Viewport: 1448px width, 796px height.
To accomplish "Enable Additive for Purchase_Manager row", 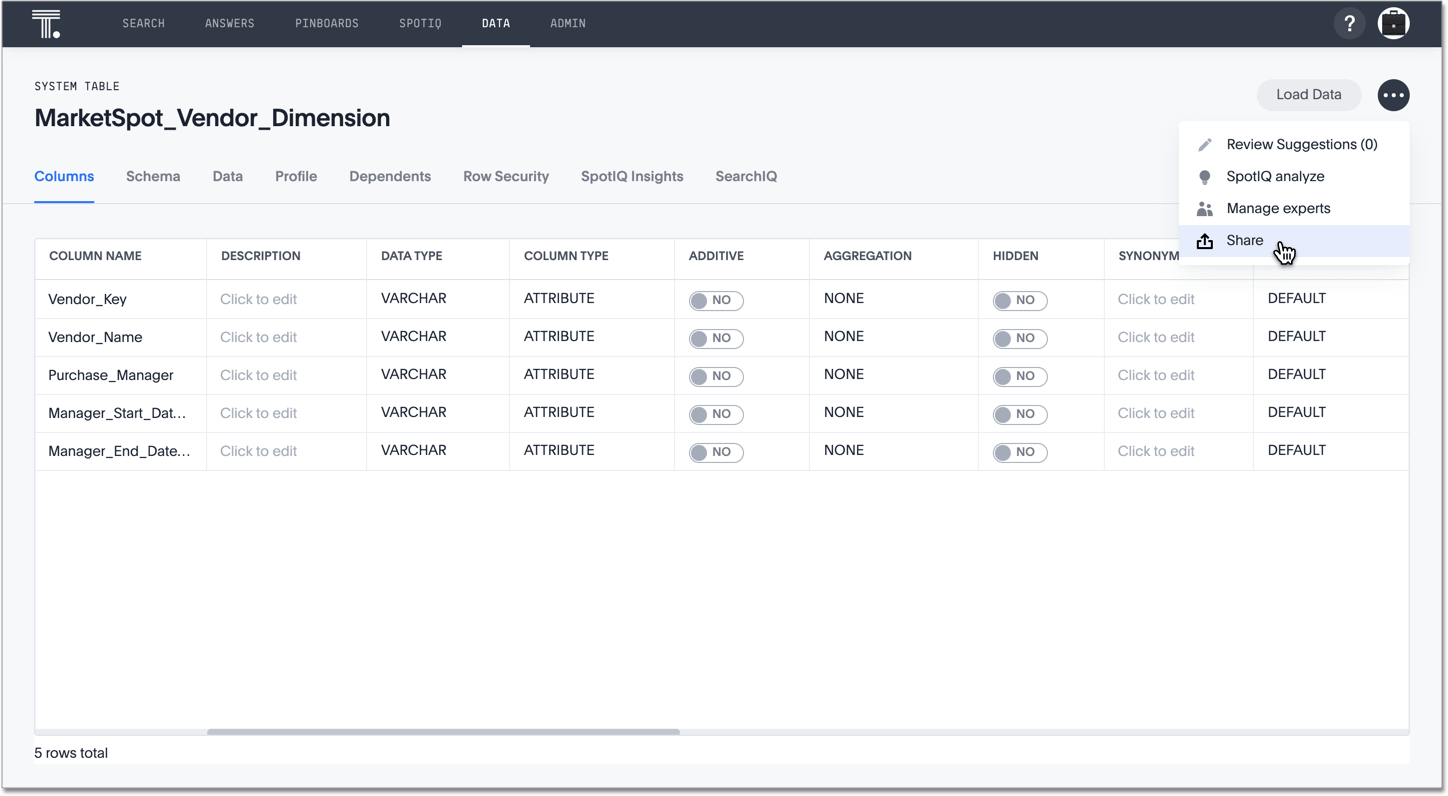I will coord(715,376).
